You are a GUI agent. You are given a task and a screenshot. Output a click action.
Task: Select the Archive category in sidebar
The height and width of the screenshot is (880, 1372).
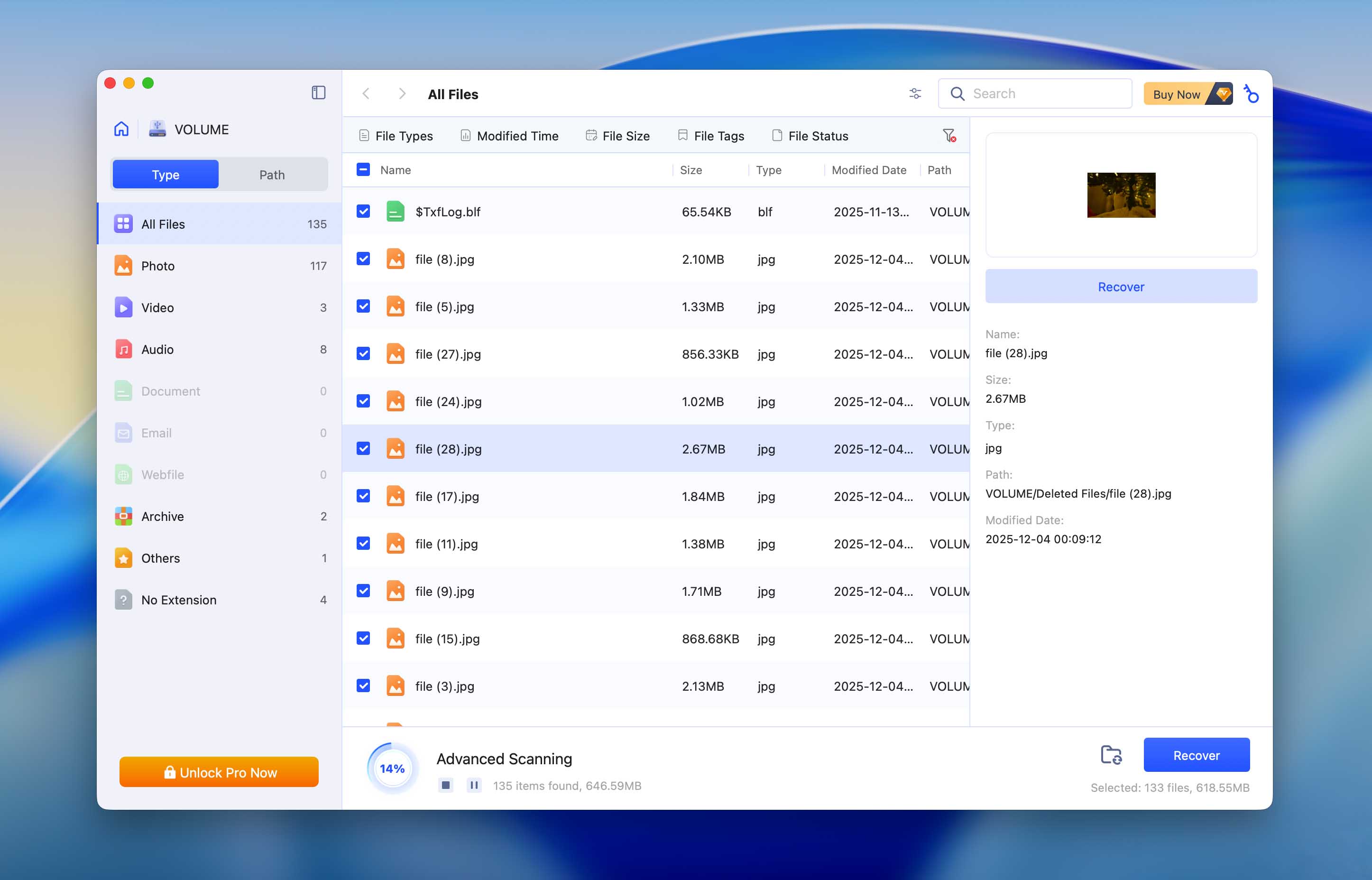pyautogui.click(x=162, y=516)
